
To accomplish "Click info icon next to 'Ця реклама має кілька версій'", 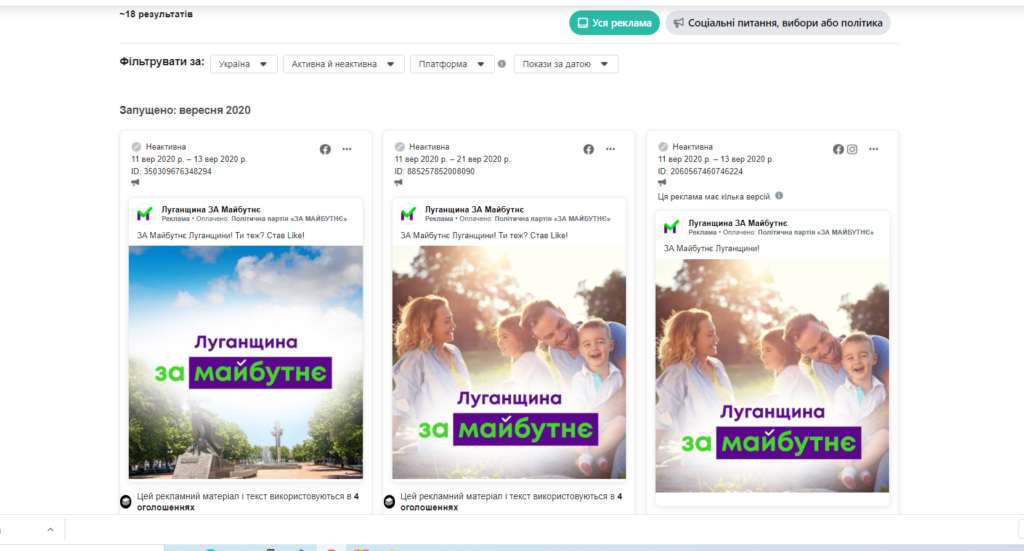I will click(779, 196).
